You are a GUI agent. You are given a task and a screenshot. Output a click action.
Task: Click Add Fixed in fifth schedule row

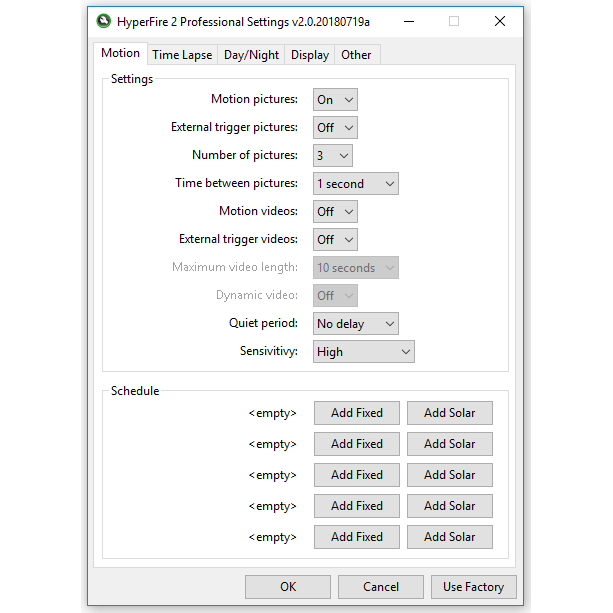pos(357,537)
